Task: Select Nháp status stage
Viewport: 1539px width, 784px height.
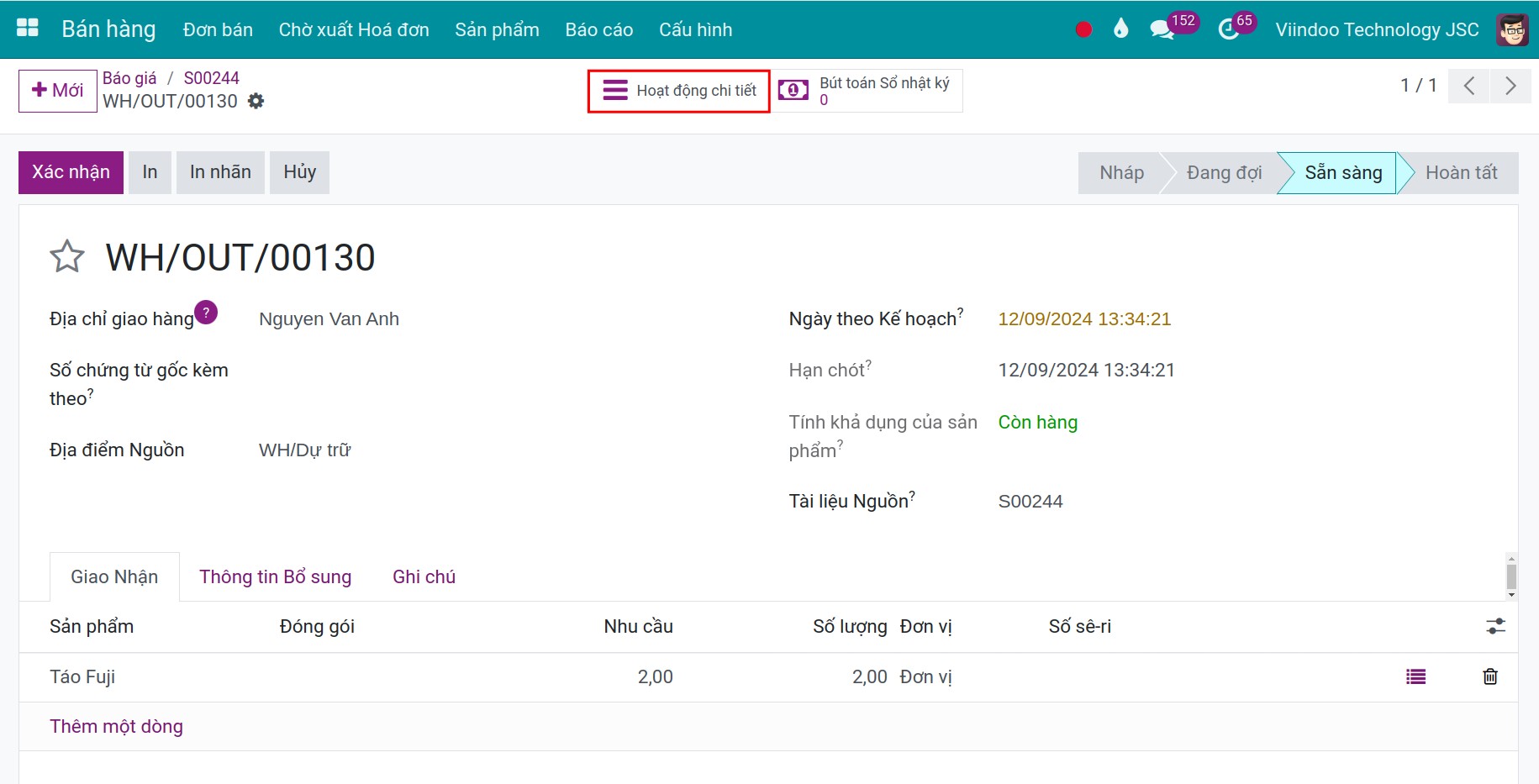Action: 1121,173
